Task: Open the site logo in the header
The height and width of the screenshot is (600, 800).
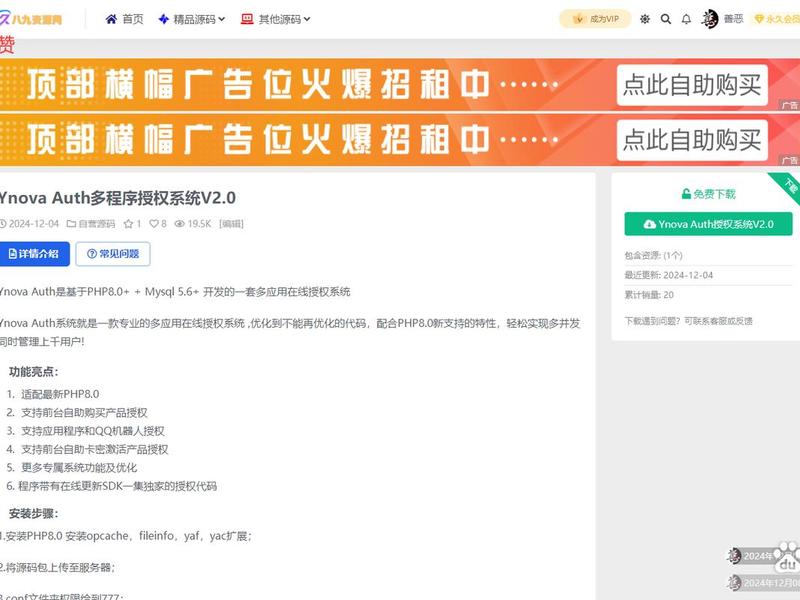Action: pos(31,19)
